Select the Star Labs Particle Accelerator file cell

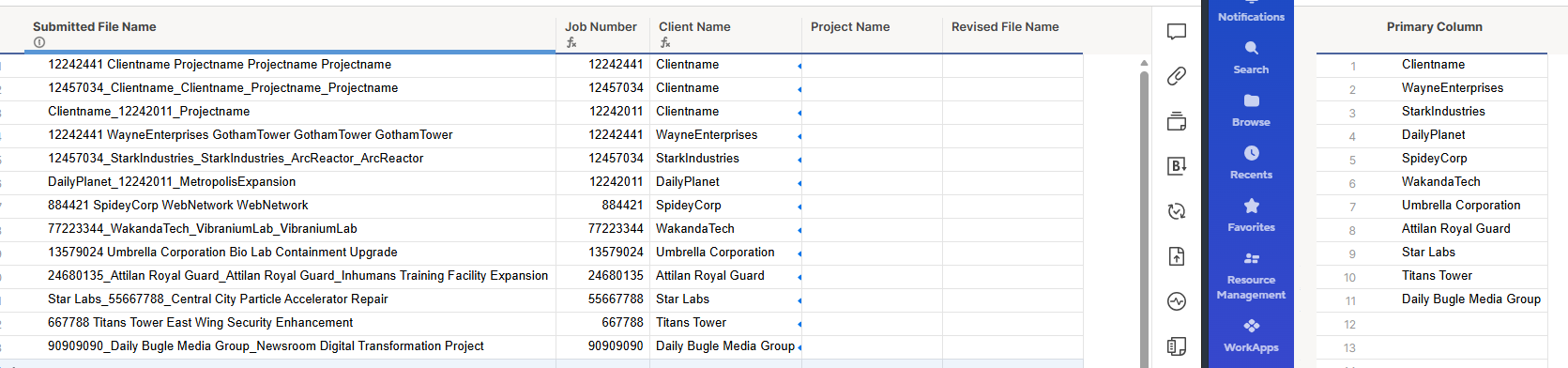click(290, 299)
